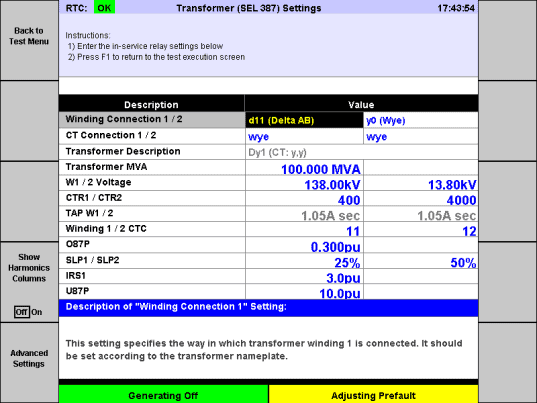Edit Winding 2 CTC value 12
The height and width of the screenshot is (403, 537).
tap(421, 229)
